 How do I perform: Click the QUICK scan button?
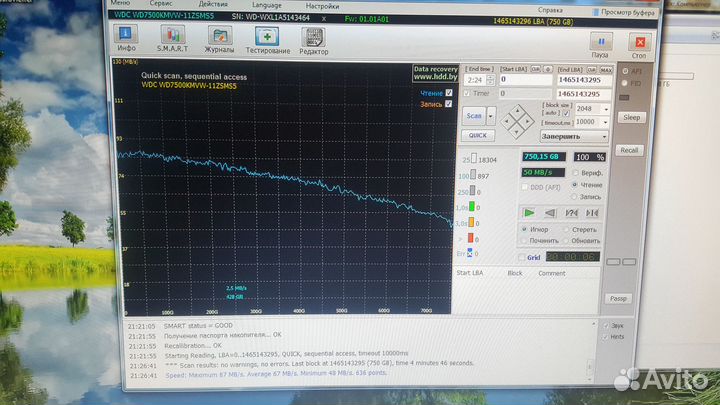point(477,135)
